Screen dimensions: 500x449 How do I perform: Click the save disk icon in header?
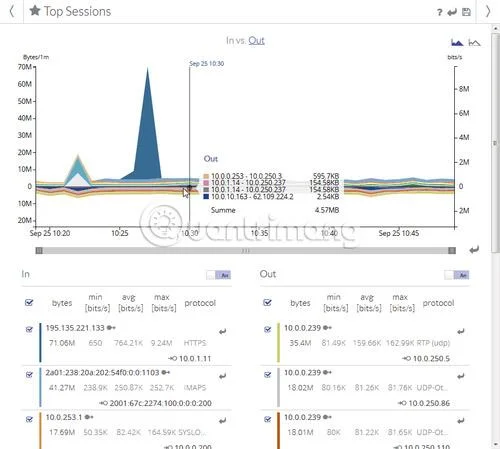point(466,12)
